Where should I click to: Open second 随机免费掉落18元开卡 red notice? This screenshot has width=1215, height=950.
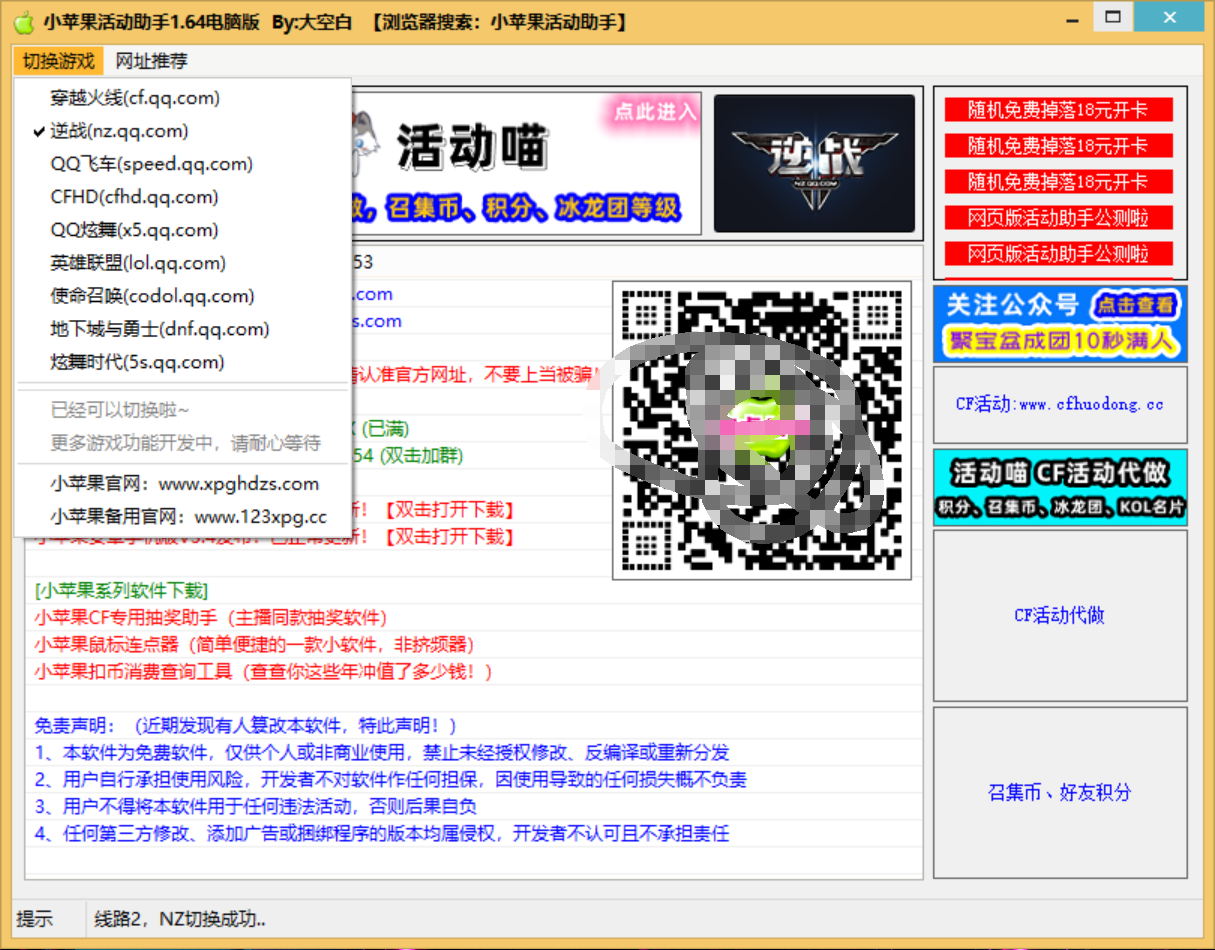1058,146
